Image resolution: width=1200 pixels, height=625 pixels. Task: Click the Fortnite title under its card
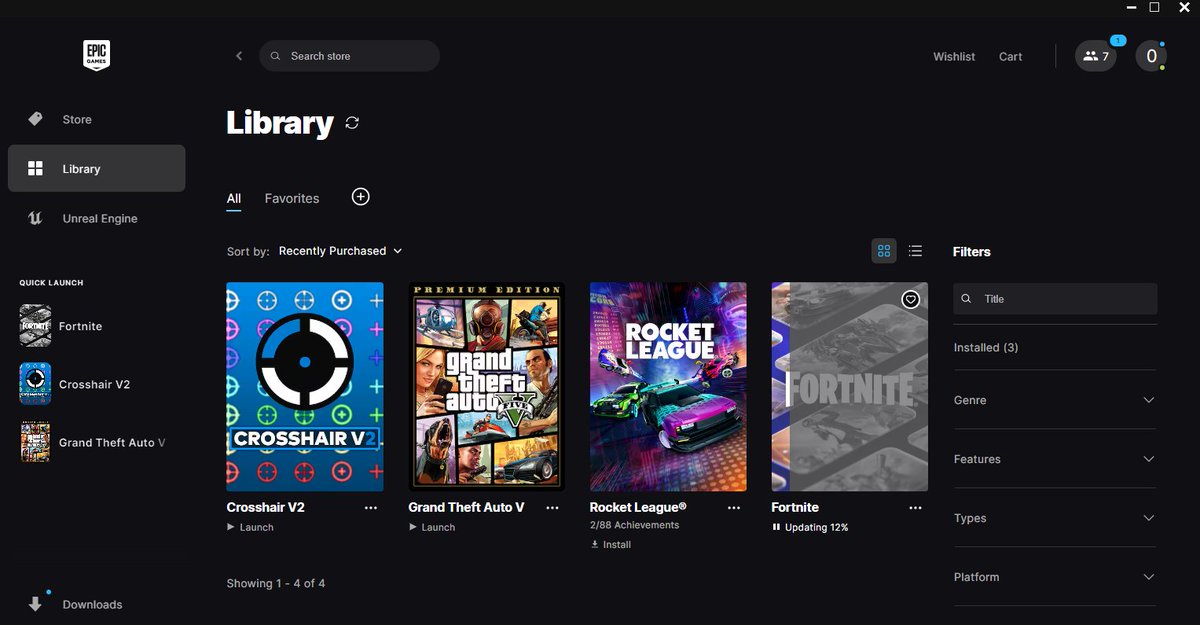tap(795, 507)
